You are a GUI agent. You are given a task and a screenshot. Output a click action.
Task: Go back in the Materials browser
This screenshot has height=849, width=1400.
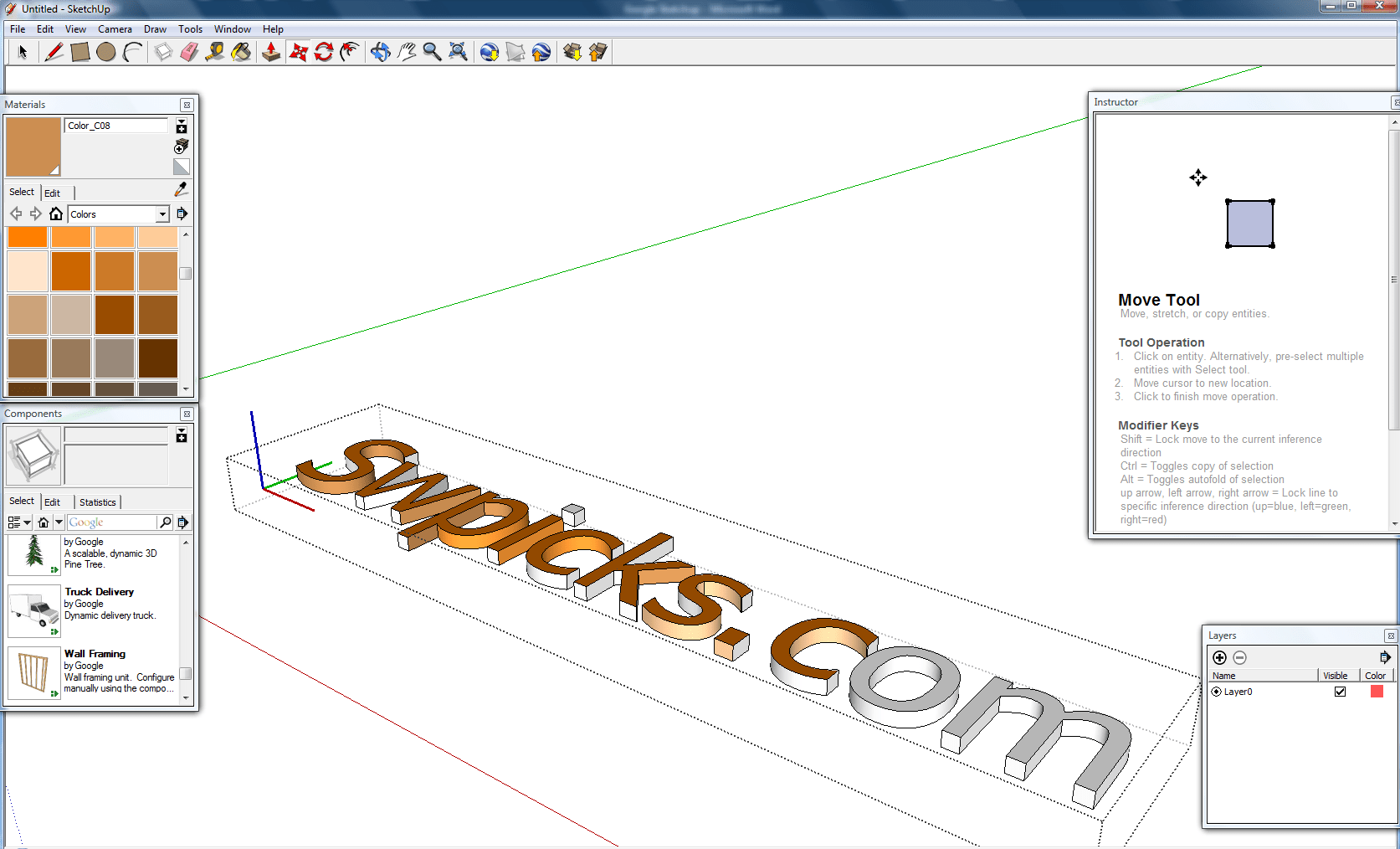(16, 214)
